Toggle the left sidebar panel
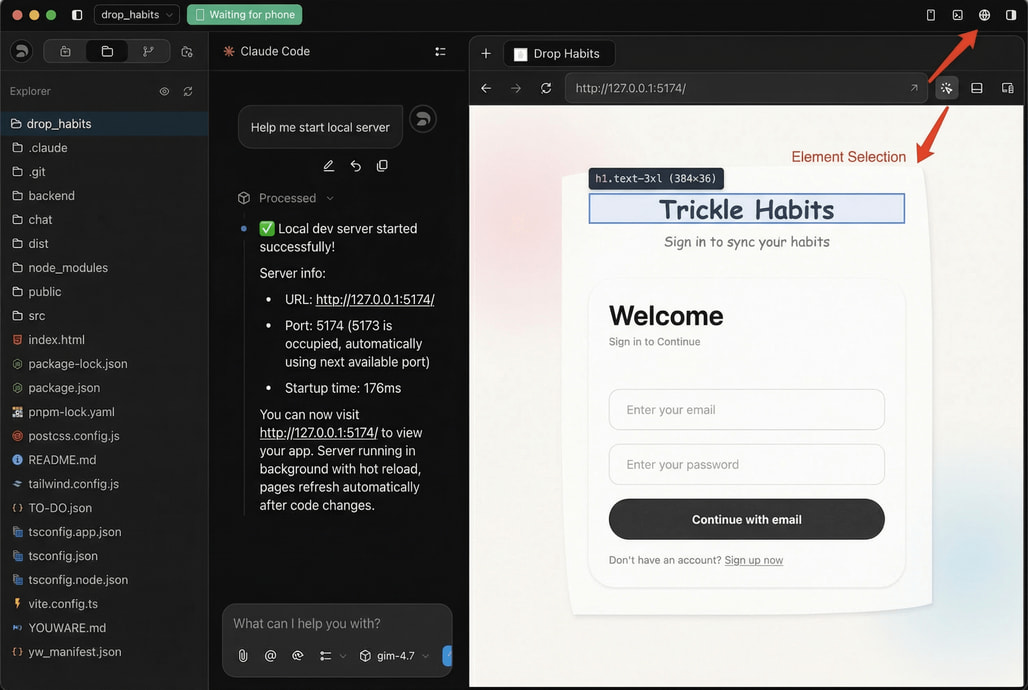 pos(78,15)
